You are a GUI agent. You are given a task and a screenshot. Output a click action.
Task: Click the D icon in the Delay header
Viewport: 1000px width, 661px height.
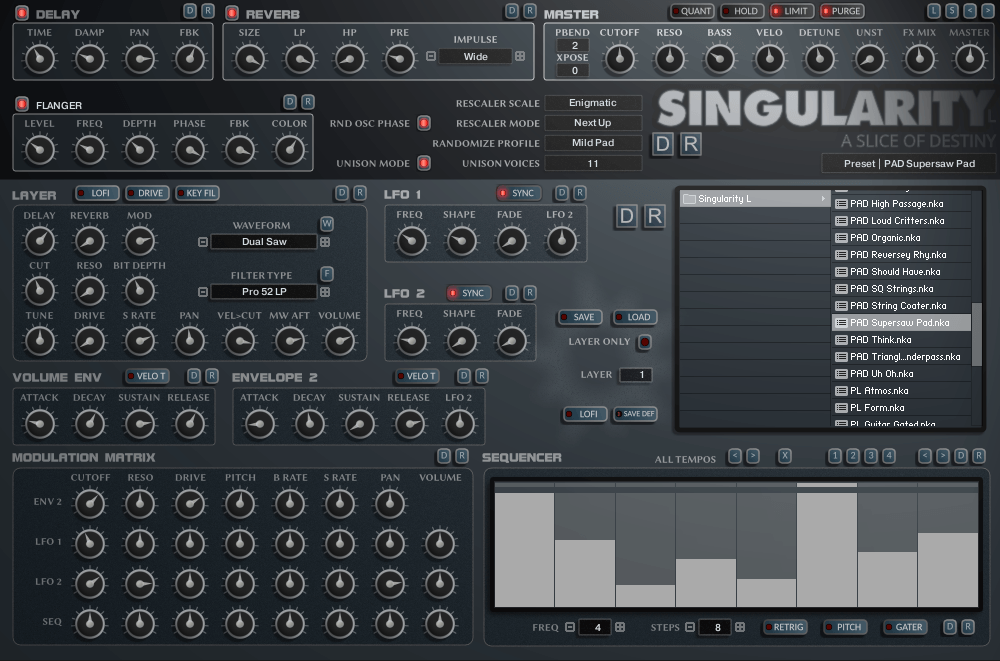pyautogui.click(x=190, y=11)
